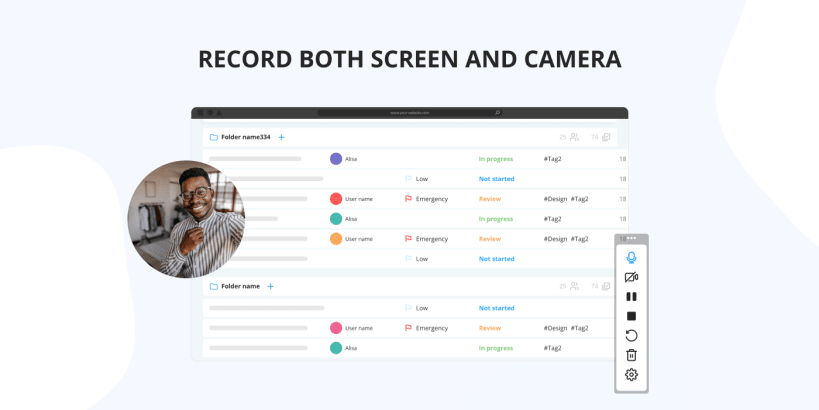Viewport: 819px width, 410px height.
Task: Click Not started status in second folder
Action: (496, 308)
